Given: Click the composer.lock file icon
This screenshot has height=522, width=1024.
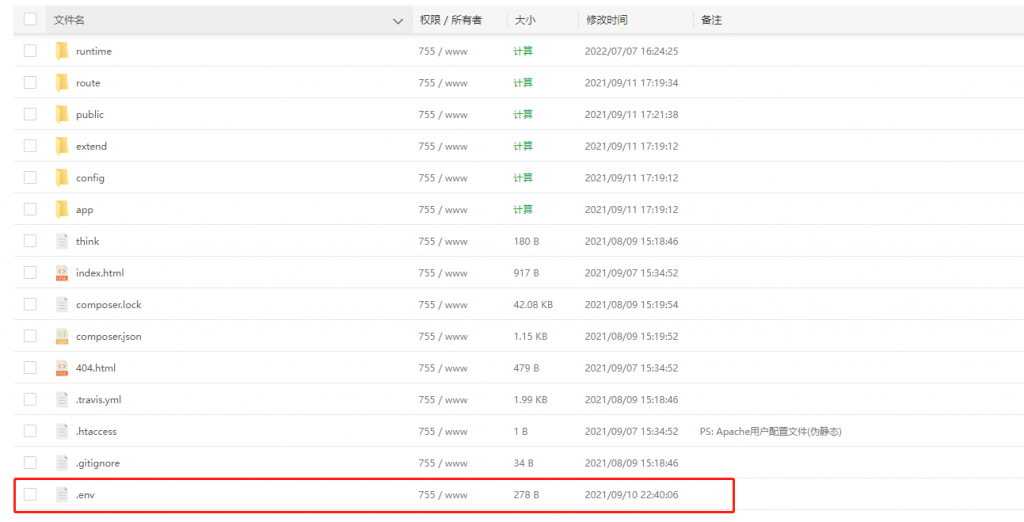Looking at the screenshot, I should tap(62, 304).
